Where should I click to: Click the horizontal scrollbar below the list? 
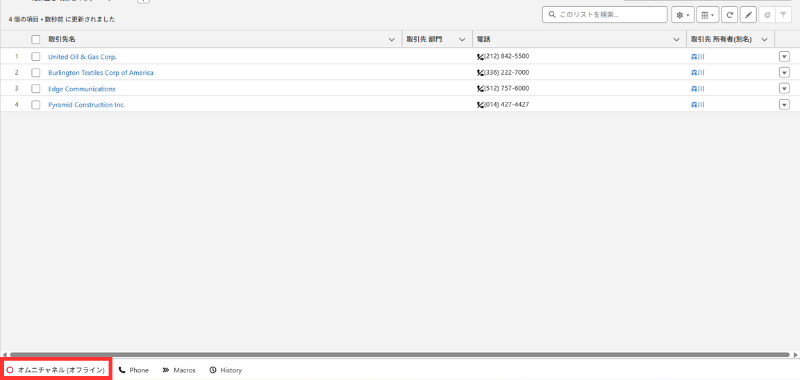click(x=399, y=354)
